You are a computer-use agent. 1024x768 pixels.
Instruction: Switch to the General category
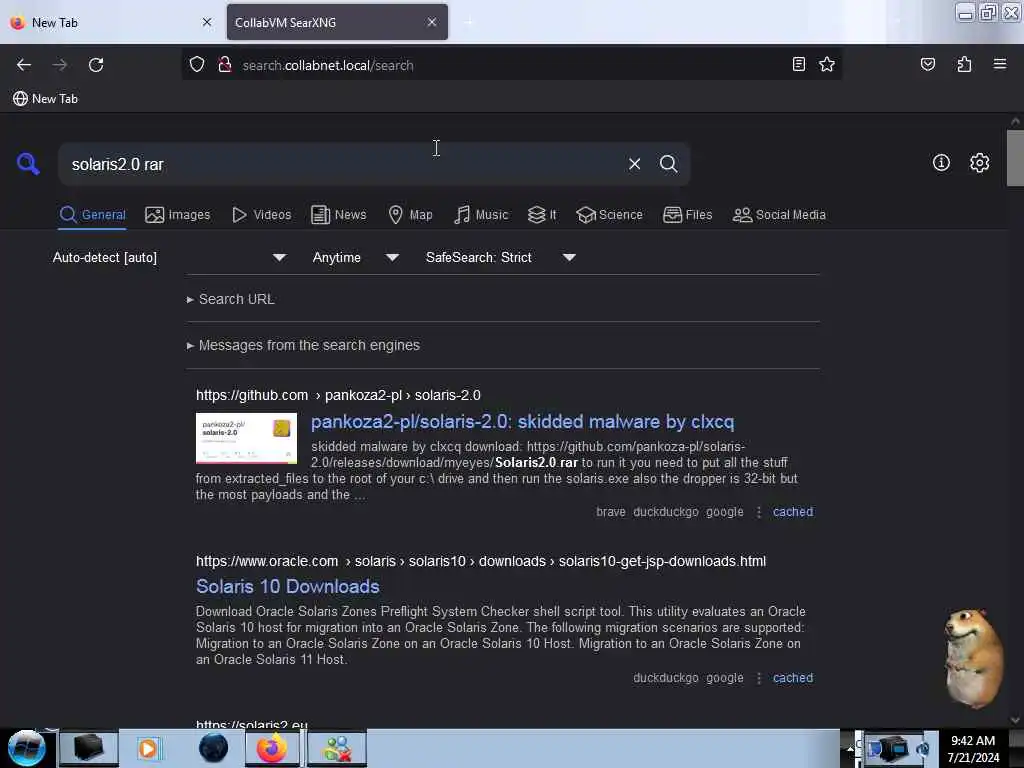tap(92, 215)
